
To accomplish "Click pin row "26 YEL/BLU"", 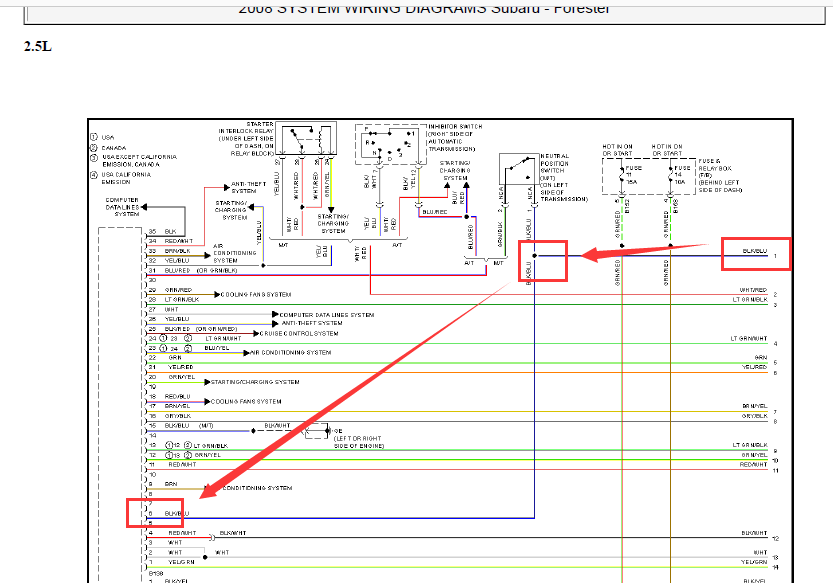I will [x=169, y=319].
